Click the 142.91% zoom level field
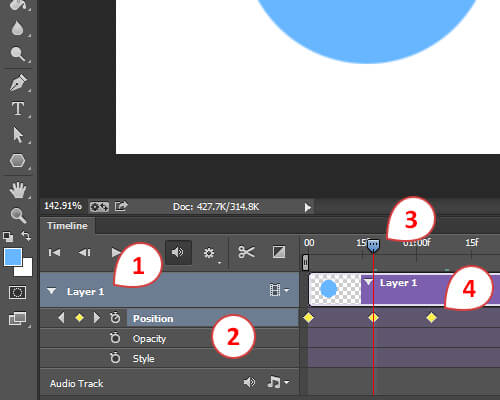The width and height of the screenshot is (500, 400). tap(63, 206)
